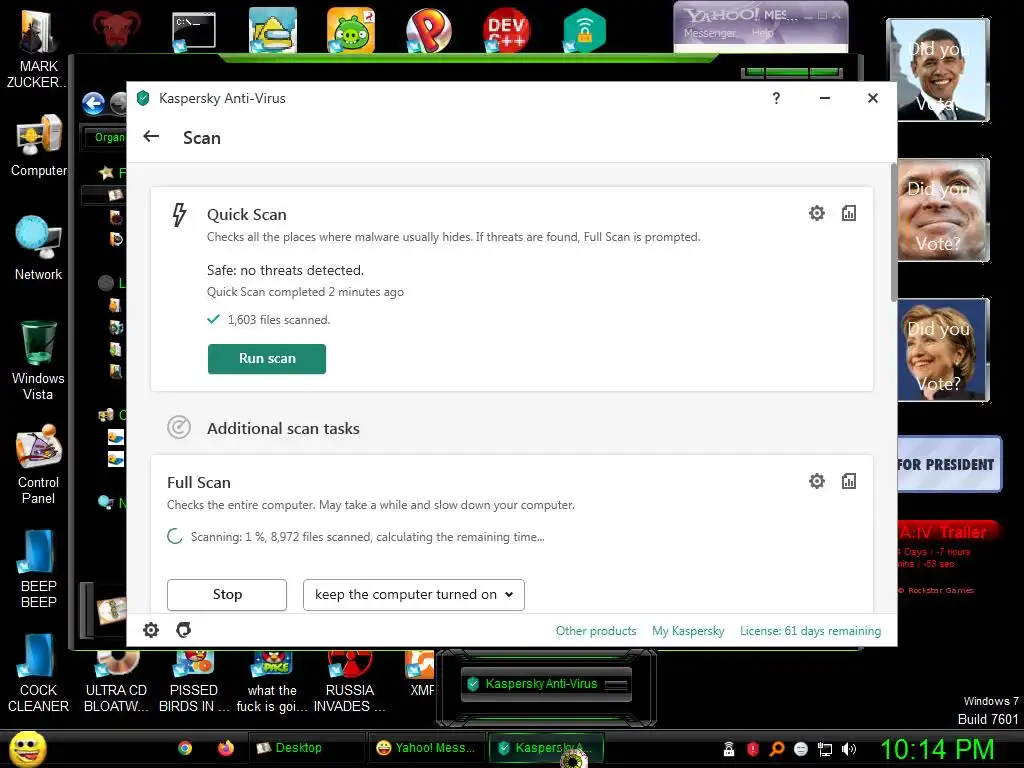View Full Scan report icon
The height and width of the screenshot is (768, 1024).
848,481
